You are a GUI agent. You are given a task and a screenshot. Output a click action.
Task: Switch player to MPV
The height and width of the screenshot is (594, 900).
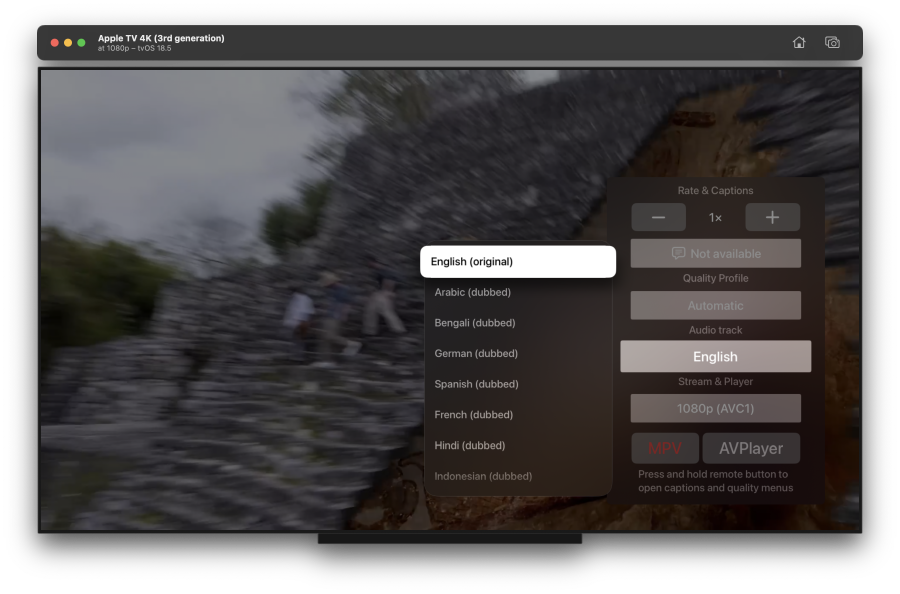point(664,448)
